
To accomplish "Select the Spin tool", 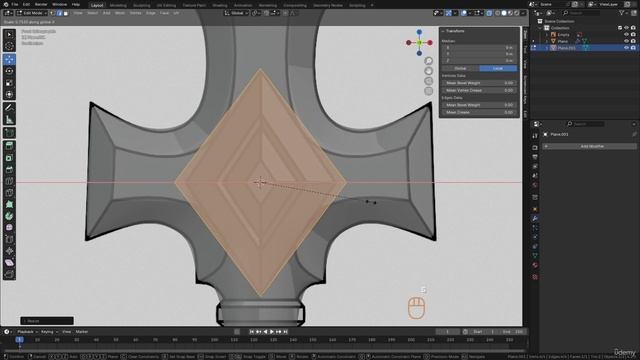I will tap(9, 216).
